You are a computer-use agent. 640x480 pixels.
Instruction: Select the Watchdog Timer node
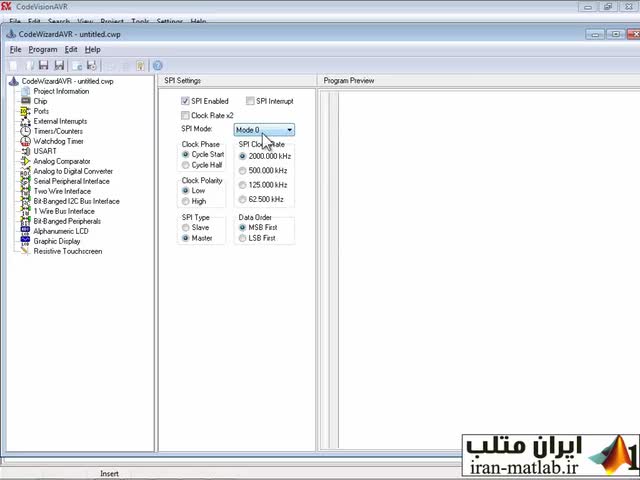pos(58,141)
